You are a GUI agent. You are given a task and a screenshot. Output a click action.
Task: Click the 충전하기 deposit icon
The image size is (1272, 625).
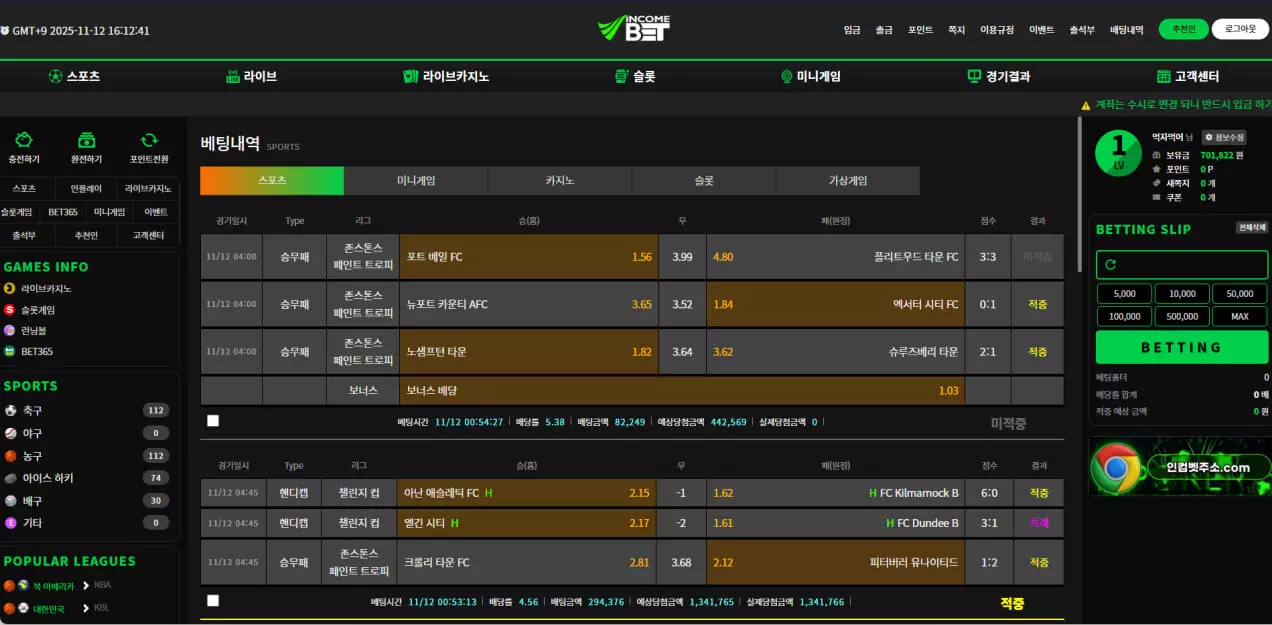[24, 141]
